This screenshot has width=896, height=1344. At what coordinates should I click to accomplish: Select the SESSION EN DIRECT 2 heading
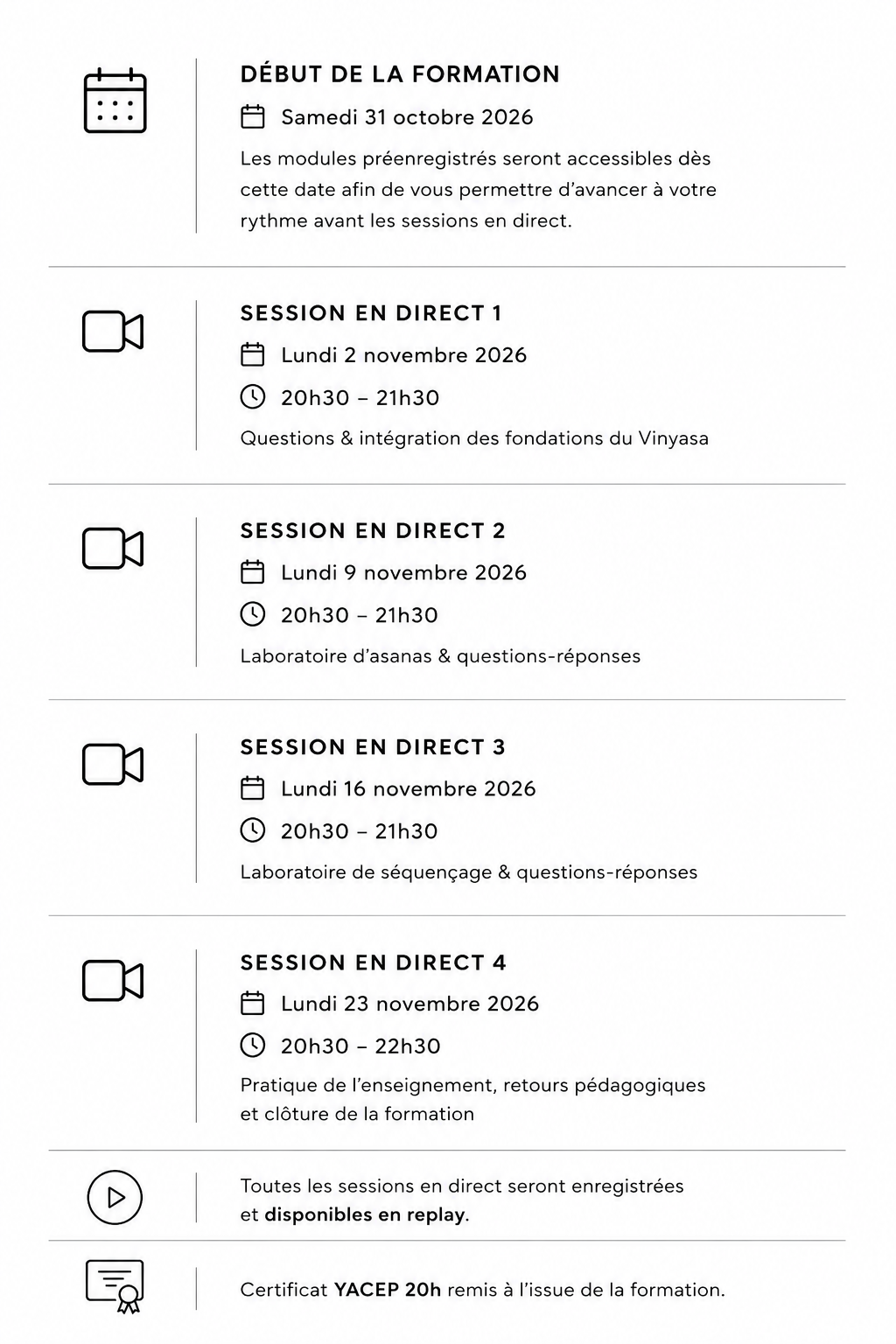pyautogui.click(x=373, y=531)
